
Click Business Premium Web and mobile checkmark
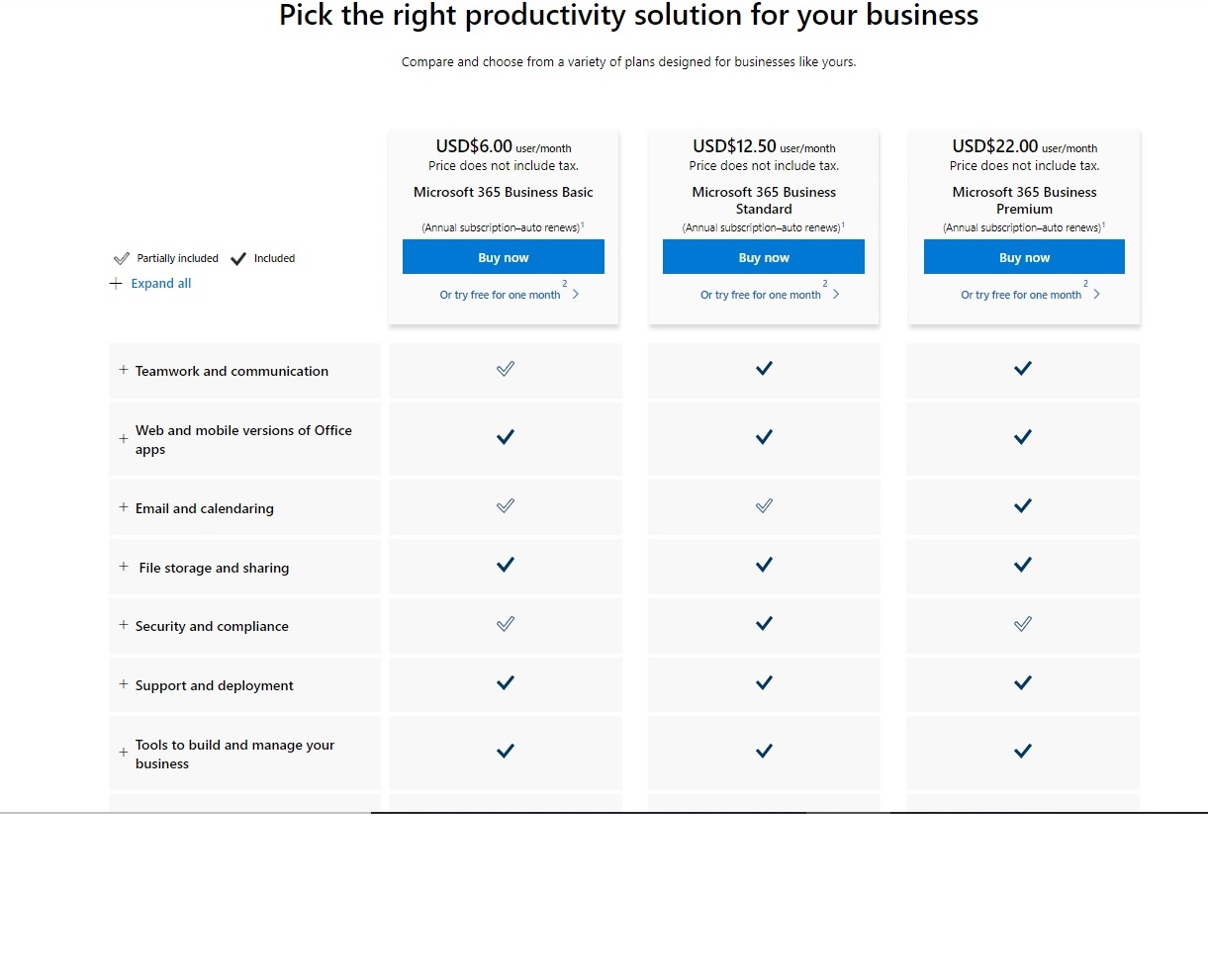pyautogui.click(x=1023, y=437)
